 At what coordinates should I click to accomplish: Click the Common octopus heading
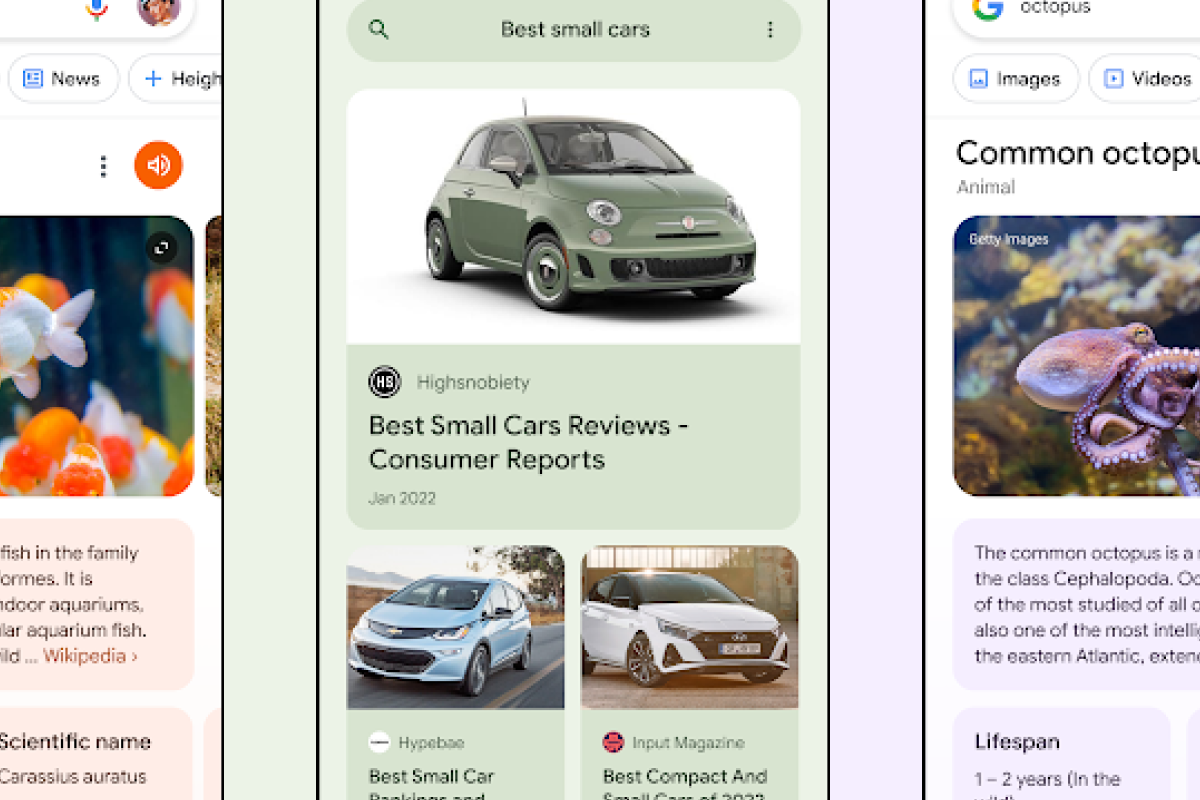(1078, 153)
